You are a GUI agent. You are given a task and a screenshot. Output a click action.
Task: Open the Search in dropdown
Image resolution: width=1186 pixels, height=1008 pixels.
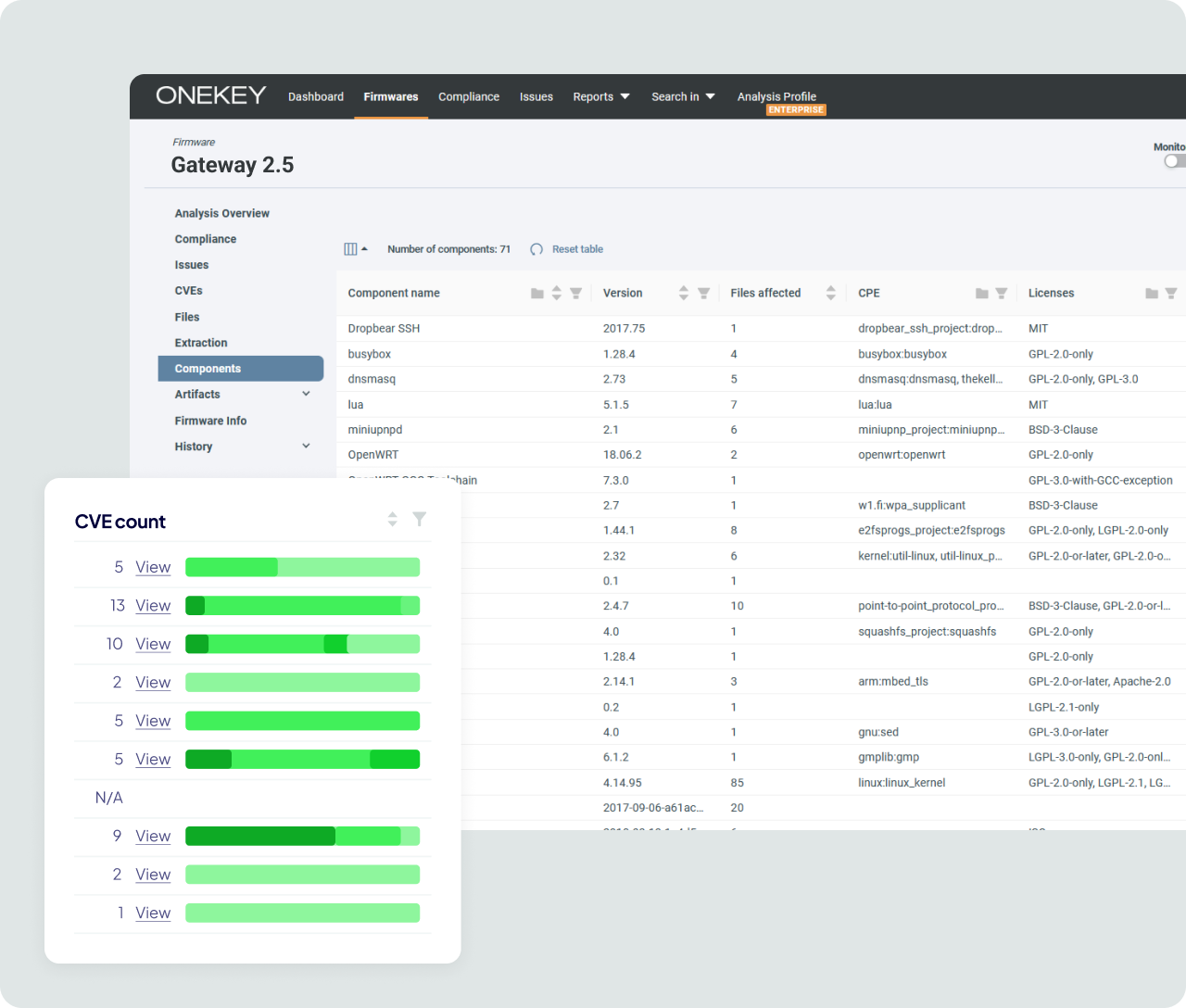(683, 96)
